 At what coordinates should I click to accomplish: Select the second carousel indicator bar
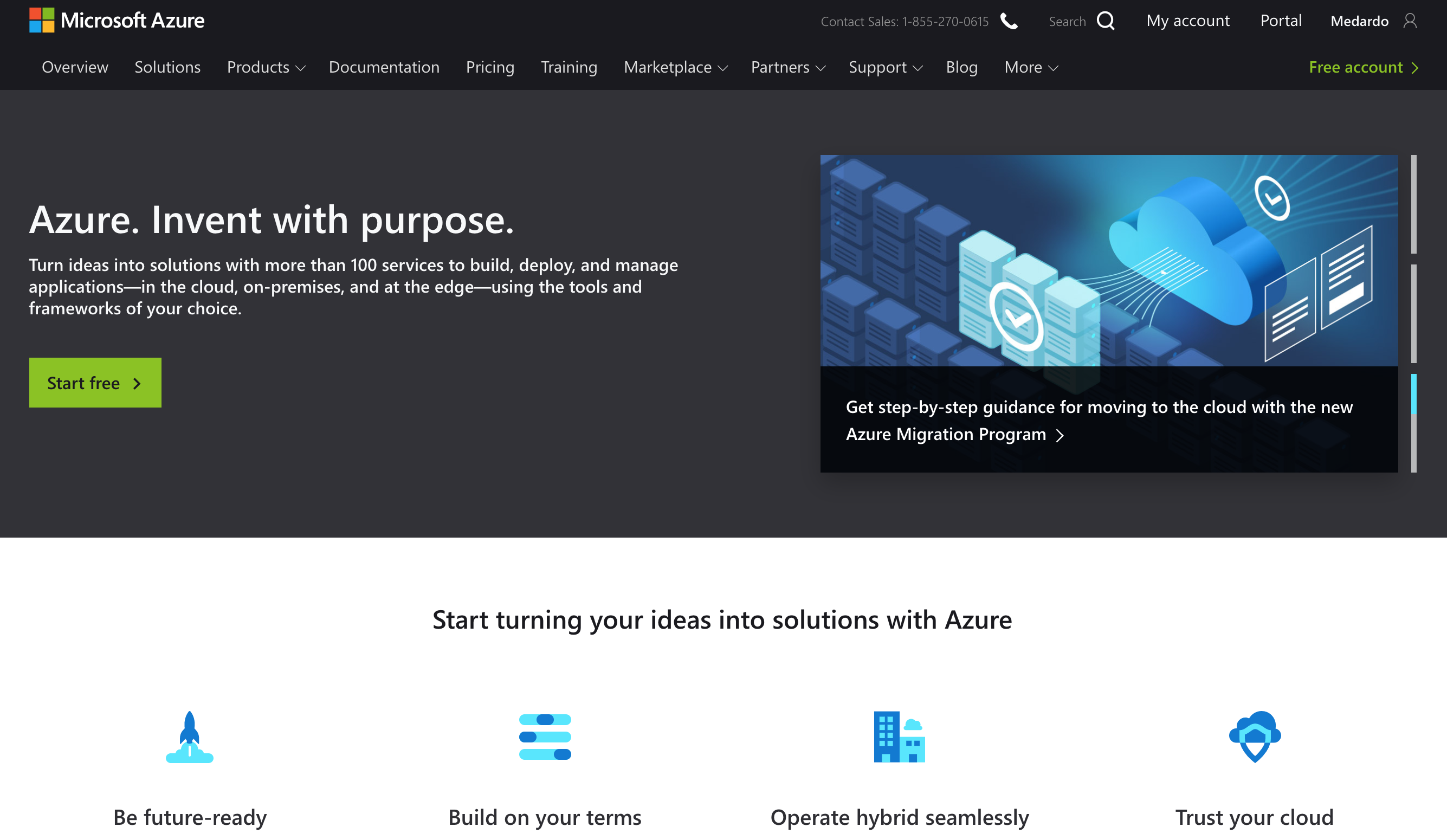click(1414, 313)
